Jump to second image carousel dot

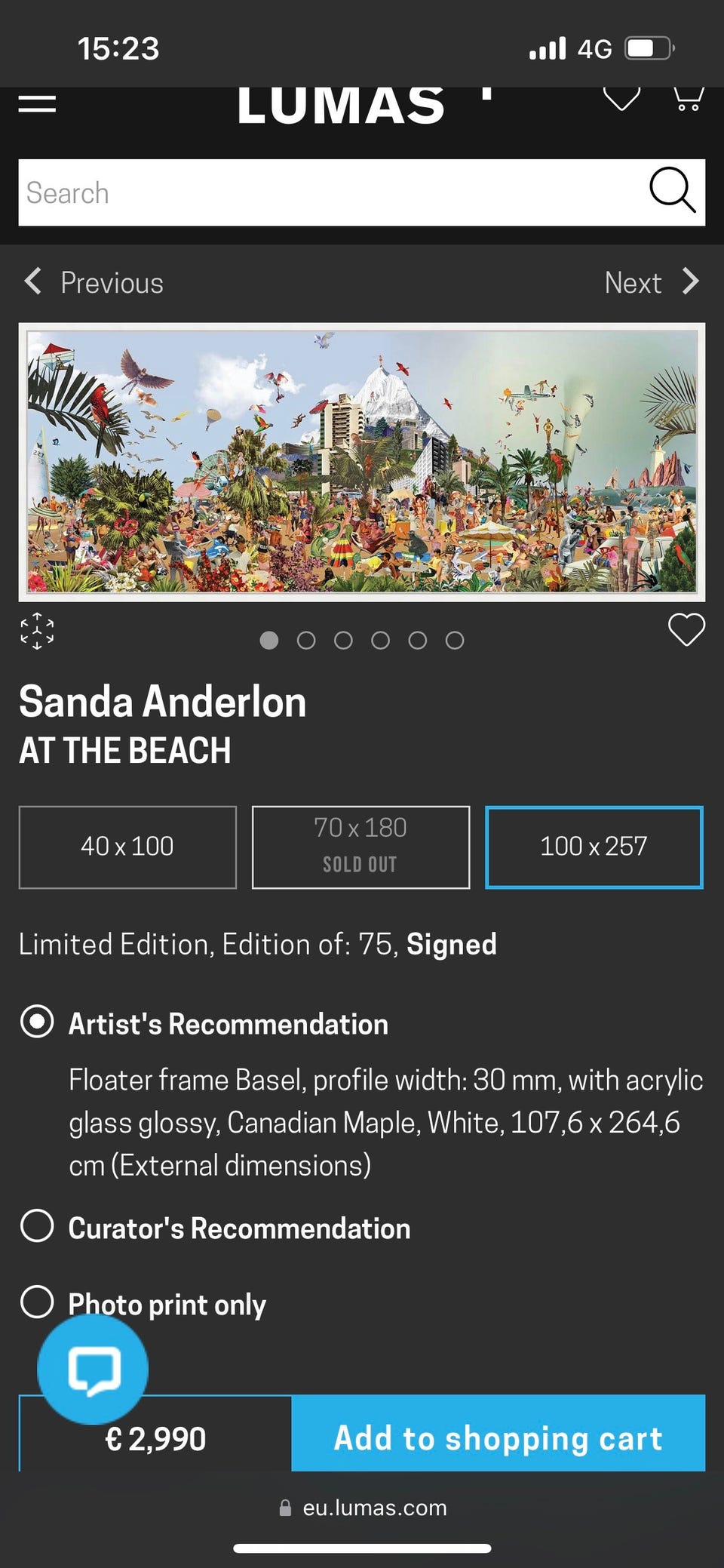point(306,641)
